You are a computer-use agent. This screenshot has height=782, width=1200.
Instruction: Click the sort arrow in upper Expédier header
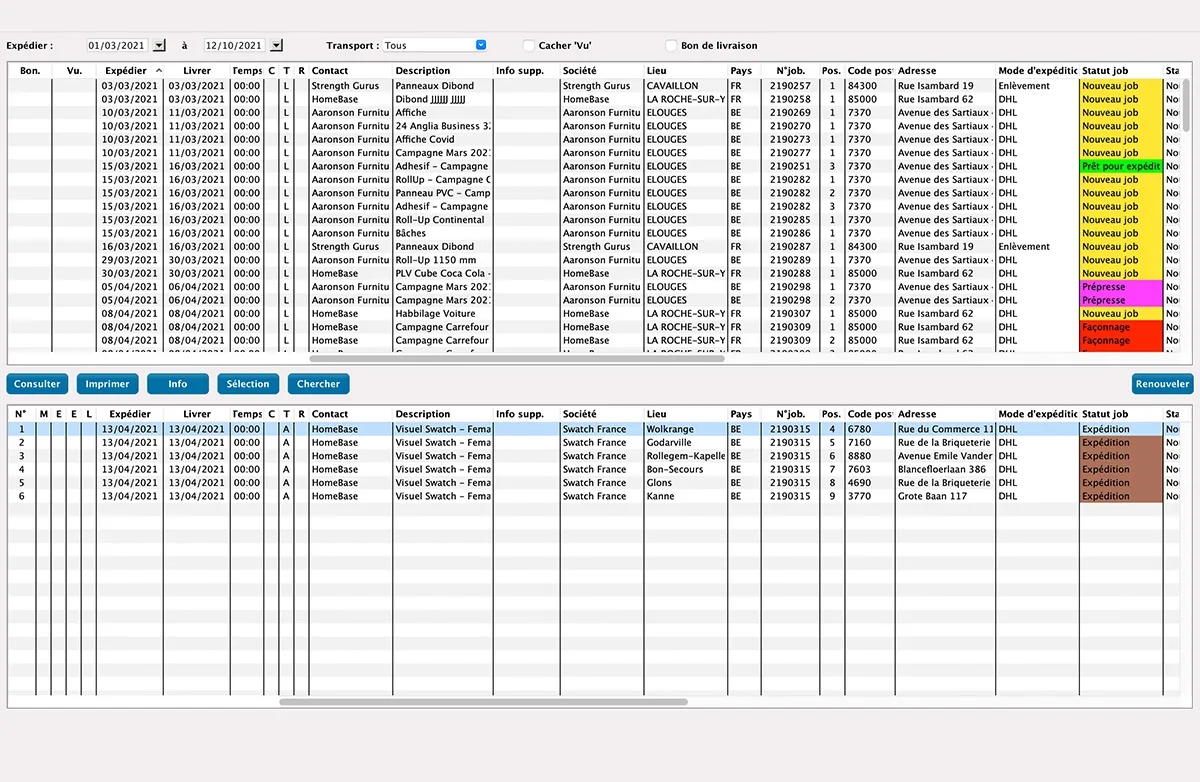point(159,71)
